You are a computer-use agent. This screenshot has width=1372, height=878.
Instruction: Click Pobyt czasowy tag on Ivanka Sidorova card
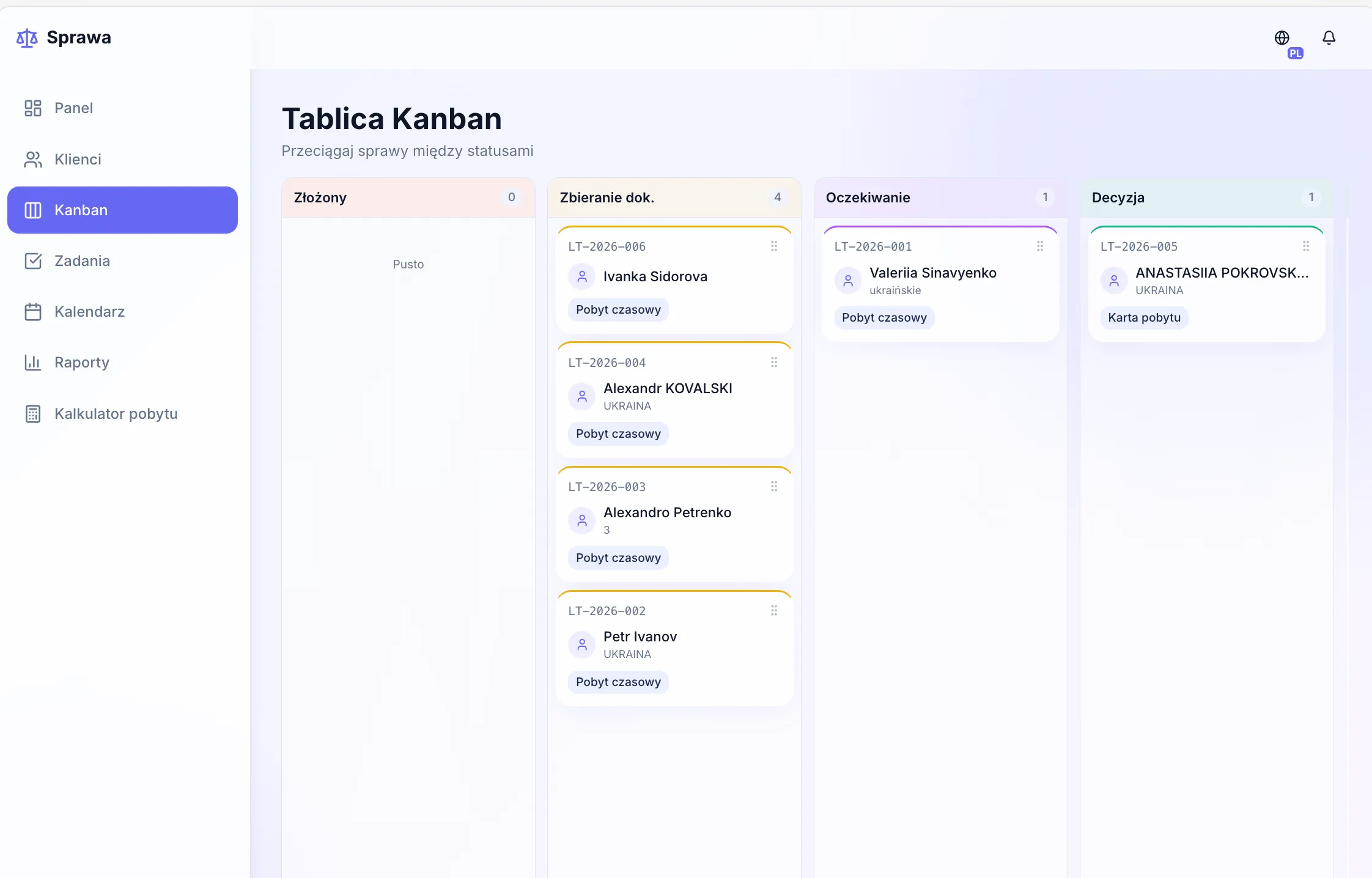618,309
